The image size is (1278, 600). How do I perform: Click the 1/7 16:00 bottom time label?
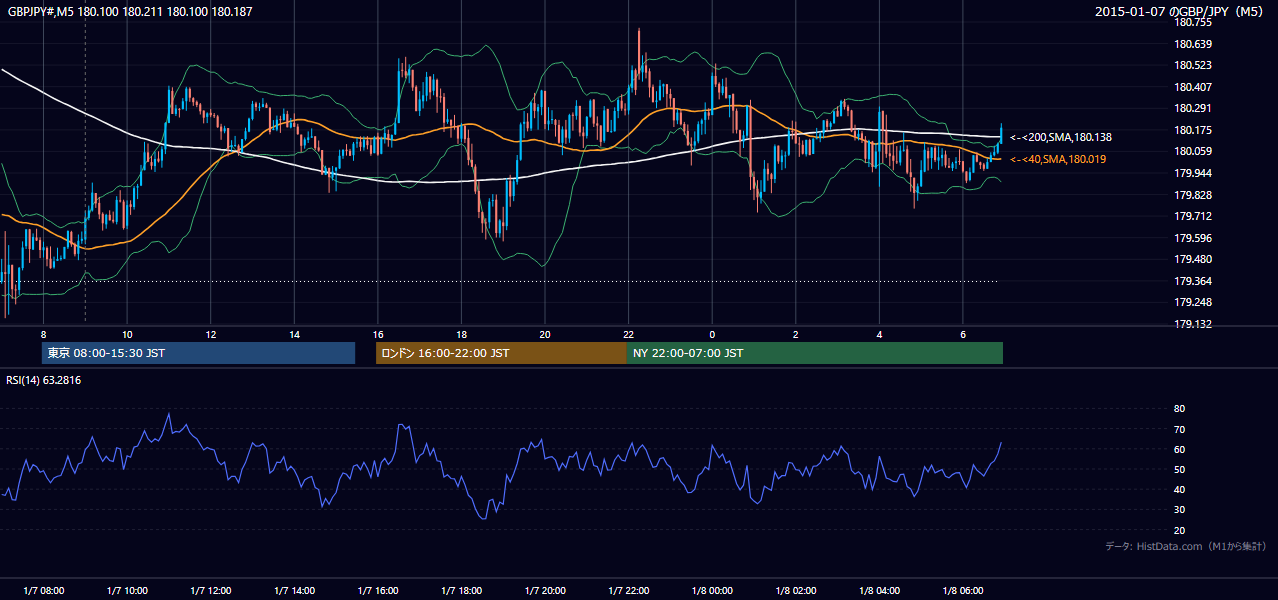[x=378, y=590]
